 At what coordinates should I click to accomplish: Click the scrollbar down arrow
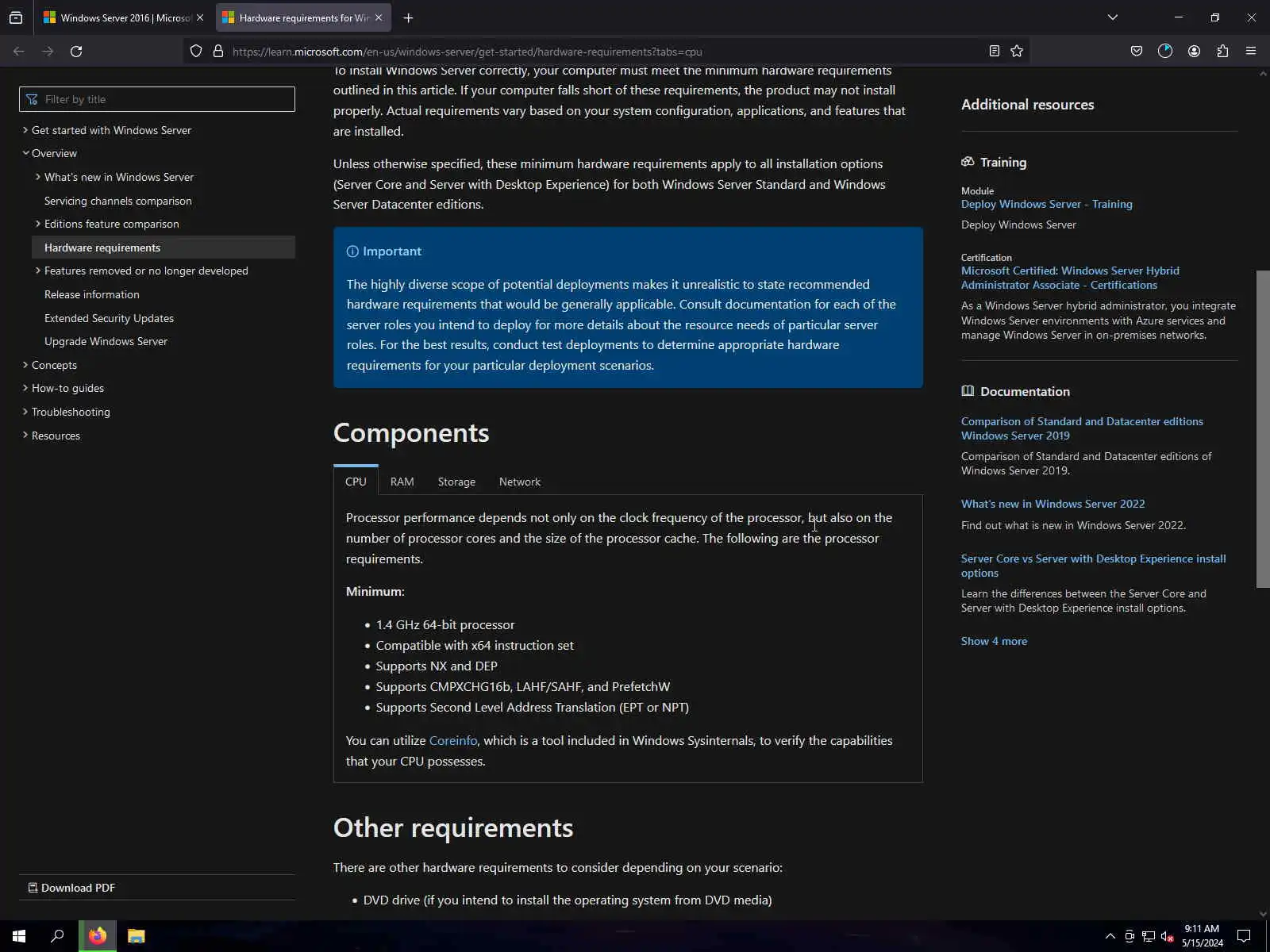[1263, 914]
